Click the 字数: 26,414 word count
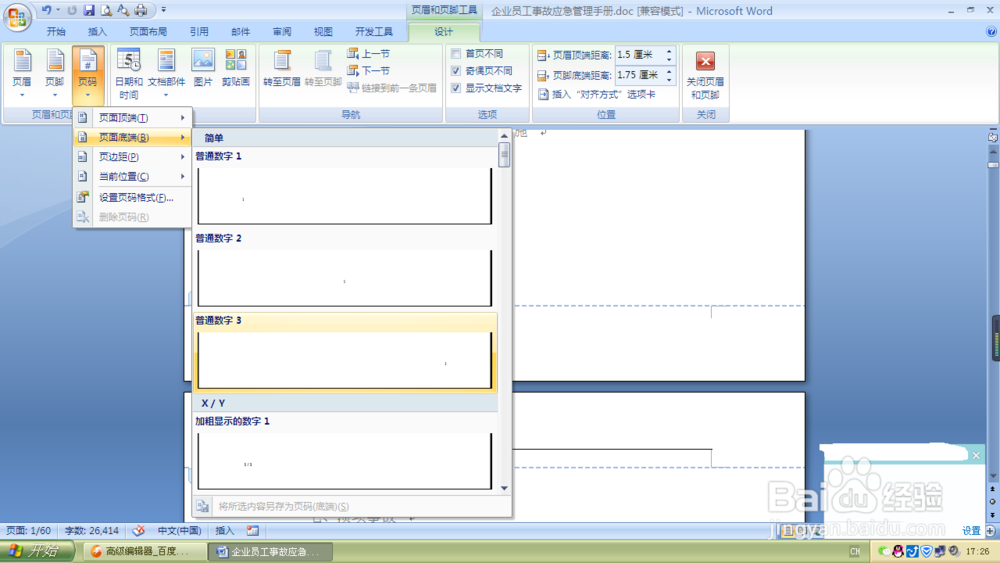 pyautogui.click(x=92, y=530)
